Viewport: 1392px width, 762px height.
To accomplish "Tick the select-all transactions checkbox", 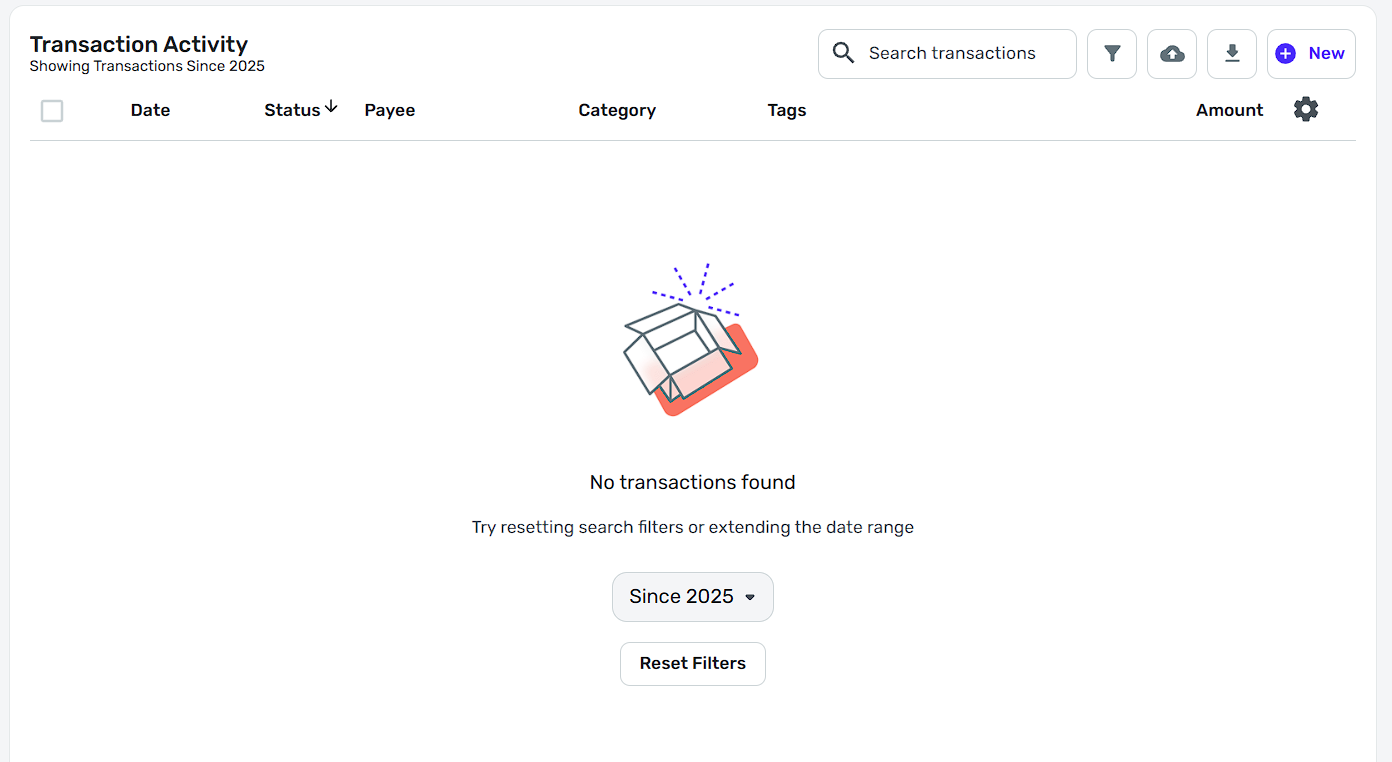I will click(52, 111).
